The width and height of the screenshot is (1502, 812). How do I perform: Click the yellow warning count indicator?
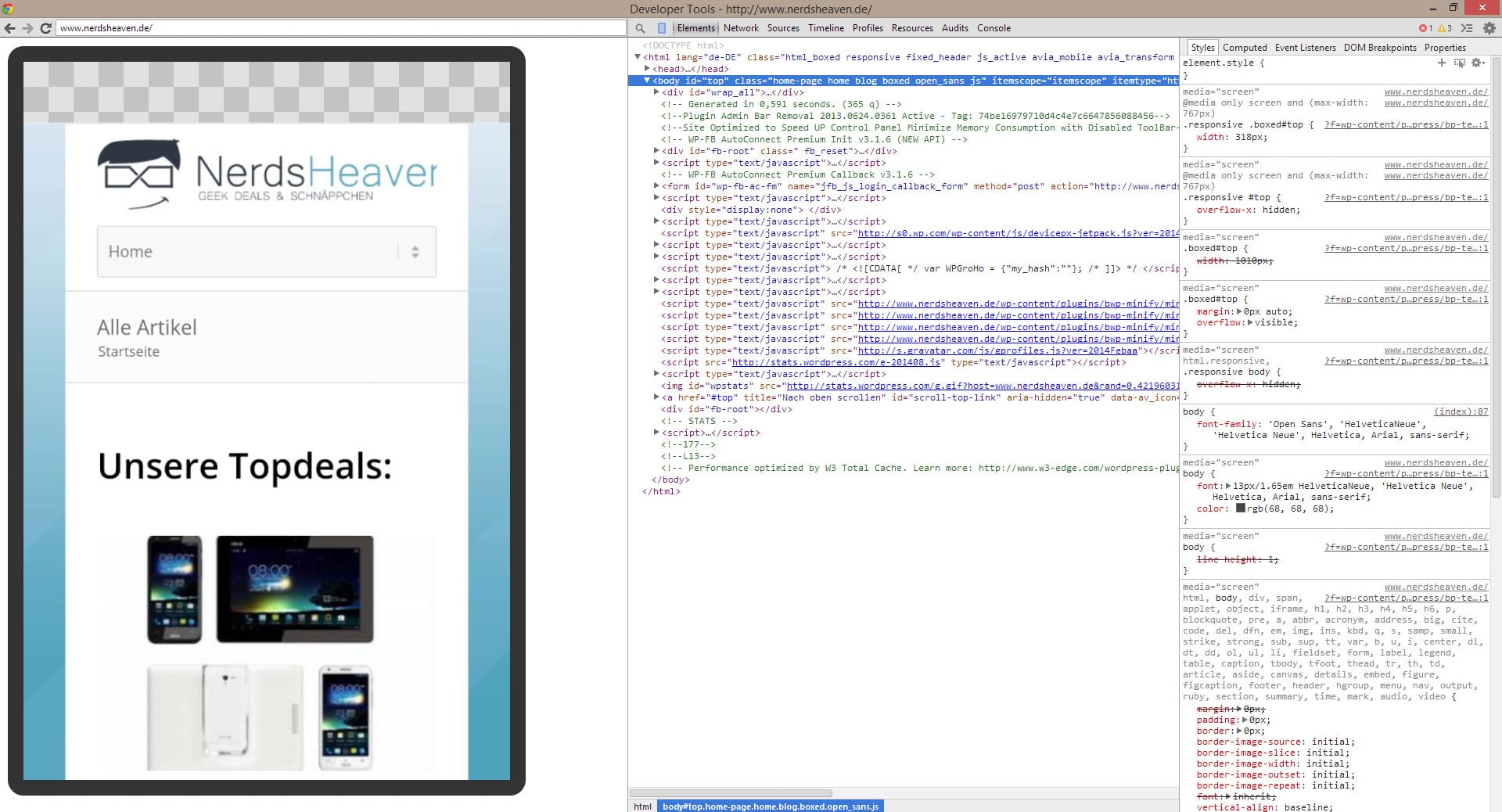[x=1444, y=28]
